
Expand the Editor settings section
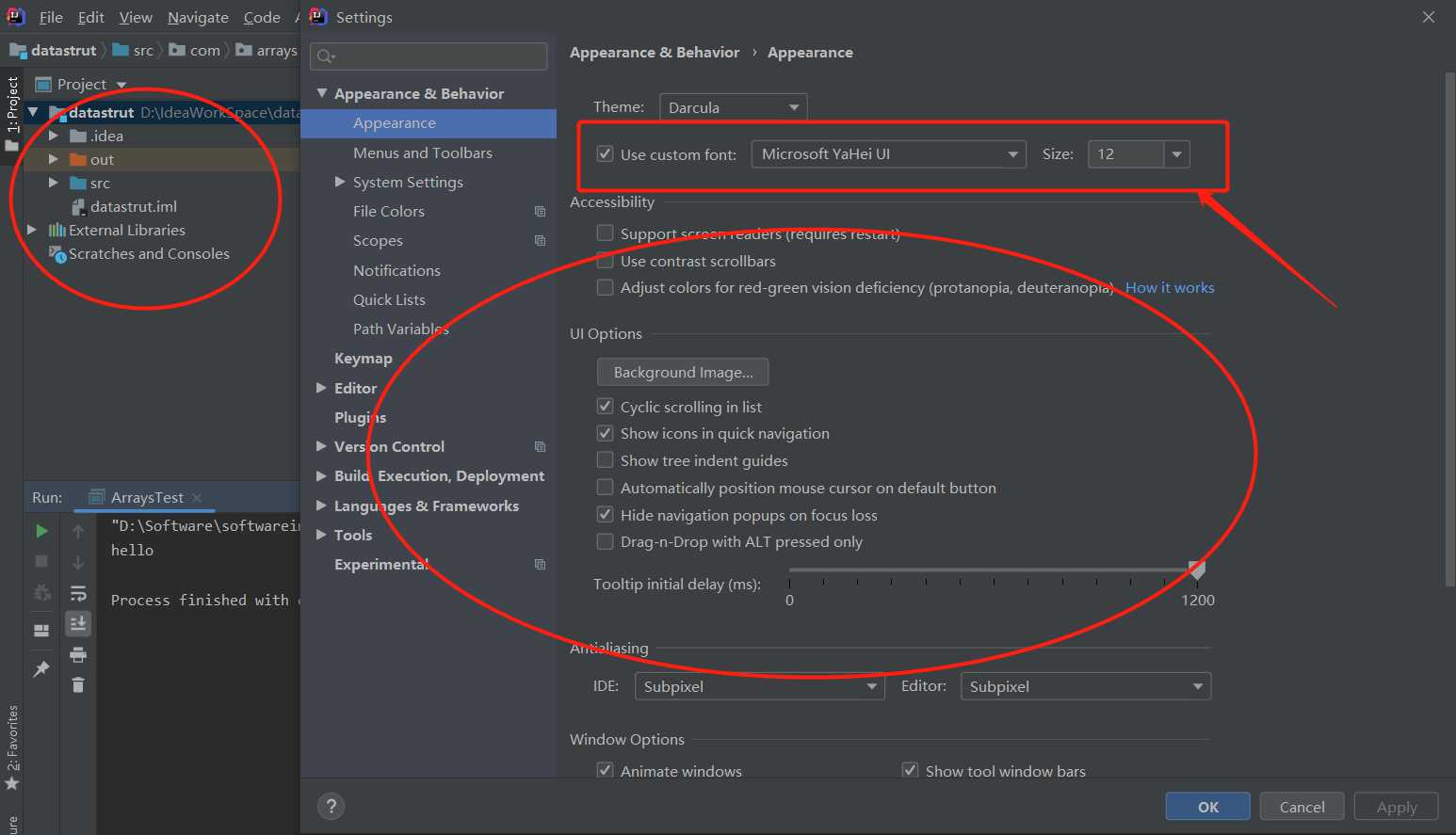(321, 388)
